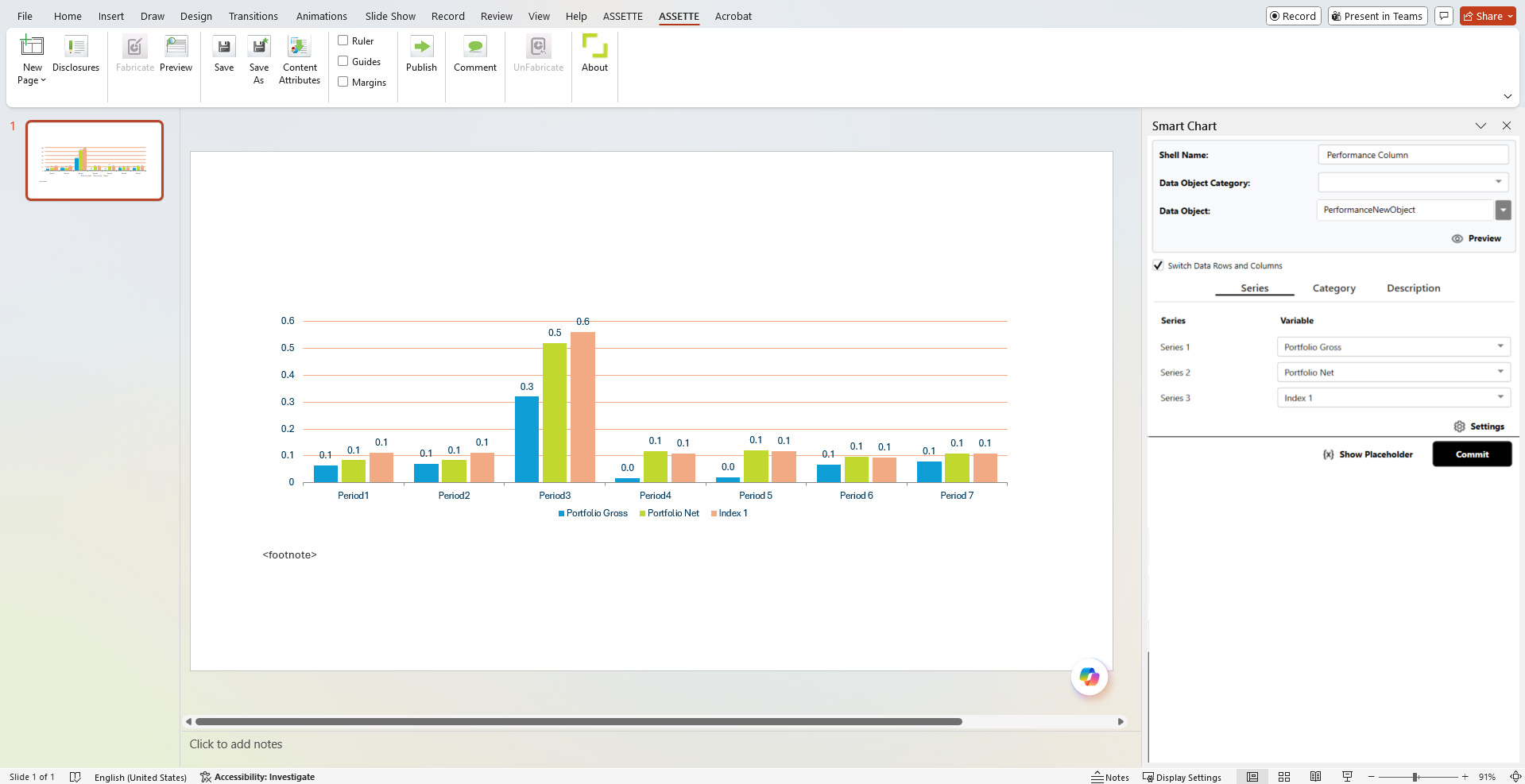Switch to the Category tab
The width and height of the screenshot is (1525, 784).
tap(1333, 288)
